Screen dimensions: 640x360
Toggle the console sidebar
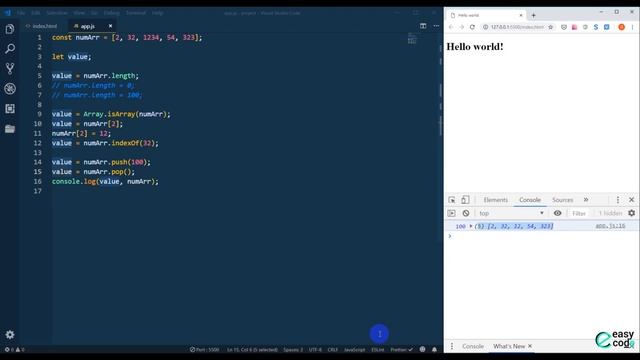point(451,213)
